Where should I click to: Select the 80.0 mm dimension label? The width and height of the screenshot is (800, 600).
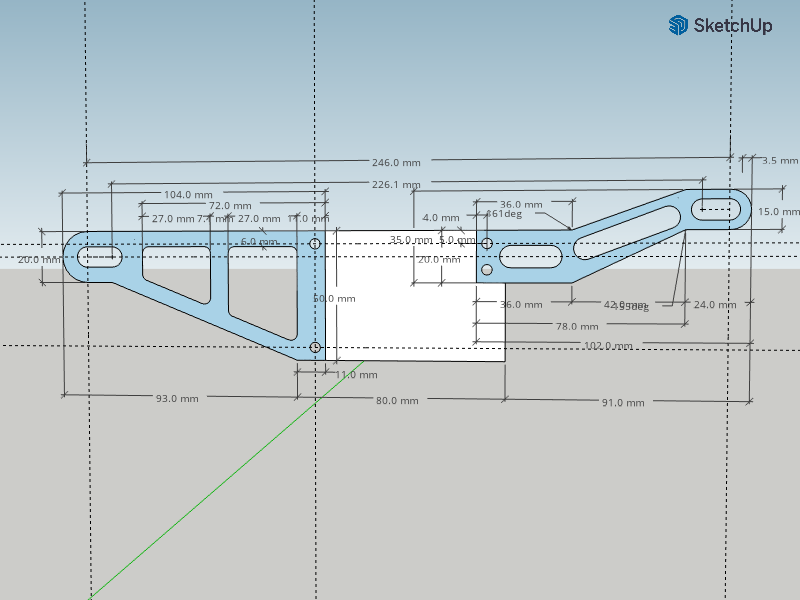point(397,400)
